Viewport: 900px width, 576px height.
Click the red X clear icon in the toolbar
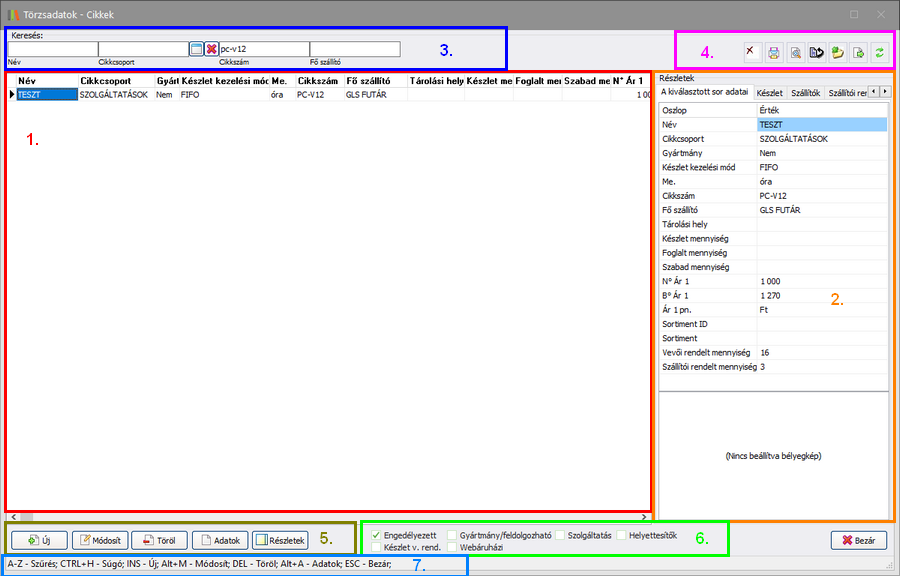pos(751,51)
